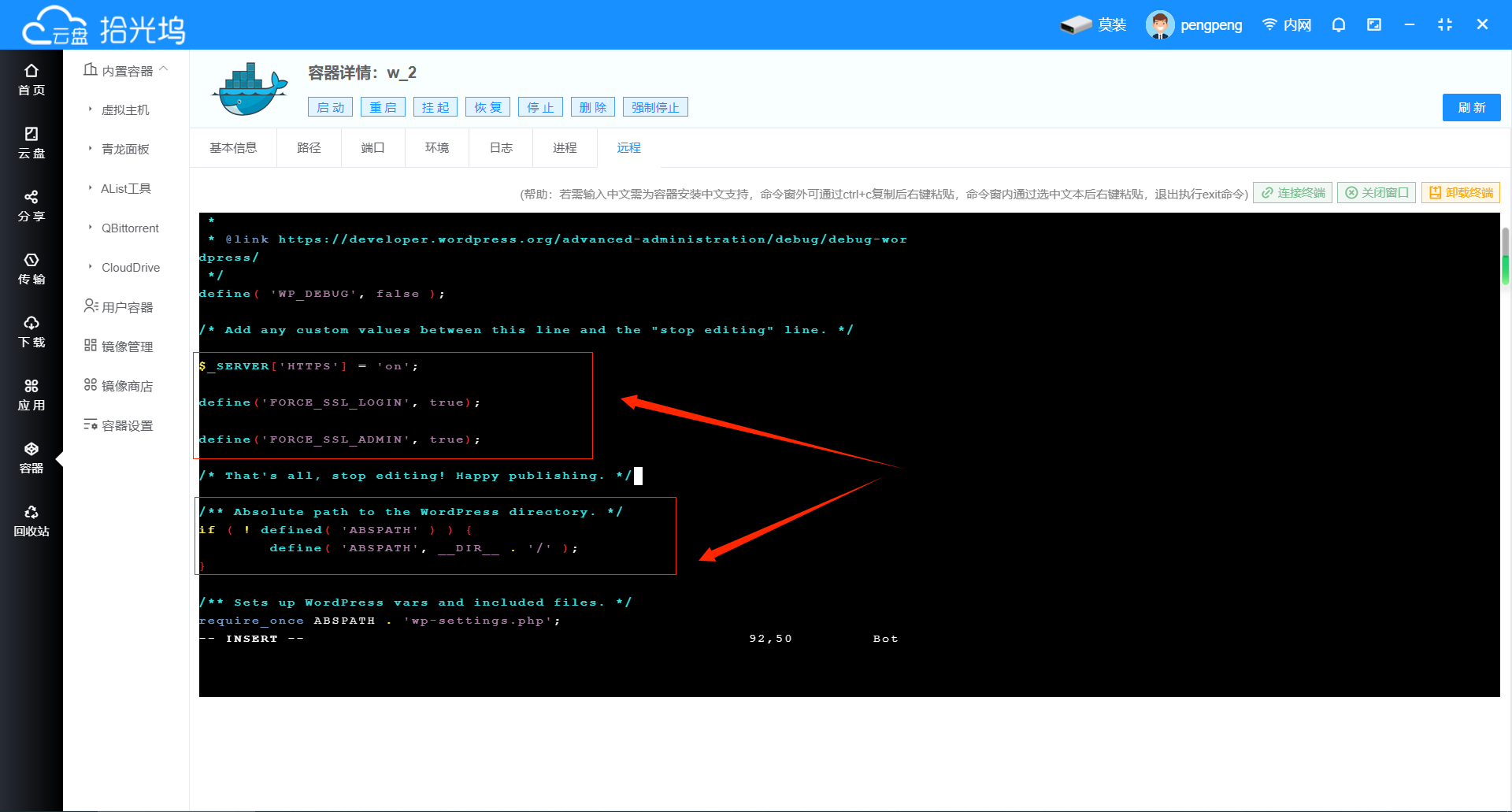Open the 回收站 recycle bin
The height and width of the screenshot is (812, 1512).
(31, 521)
